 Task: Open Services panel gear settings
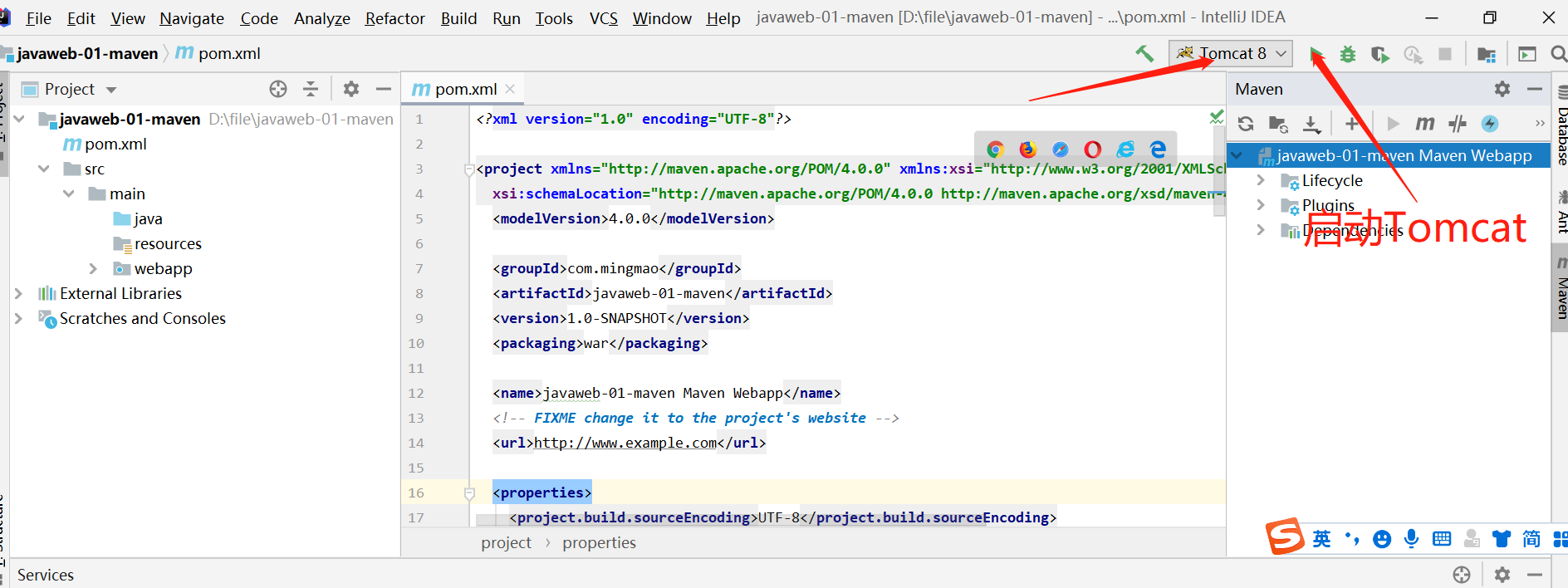pyautogui.click(x=1502, y=574)
